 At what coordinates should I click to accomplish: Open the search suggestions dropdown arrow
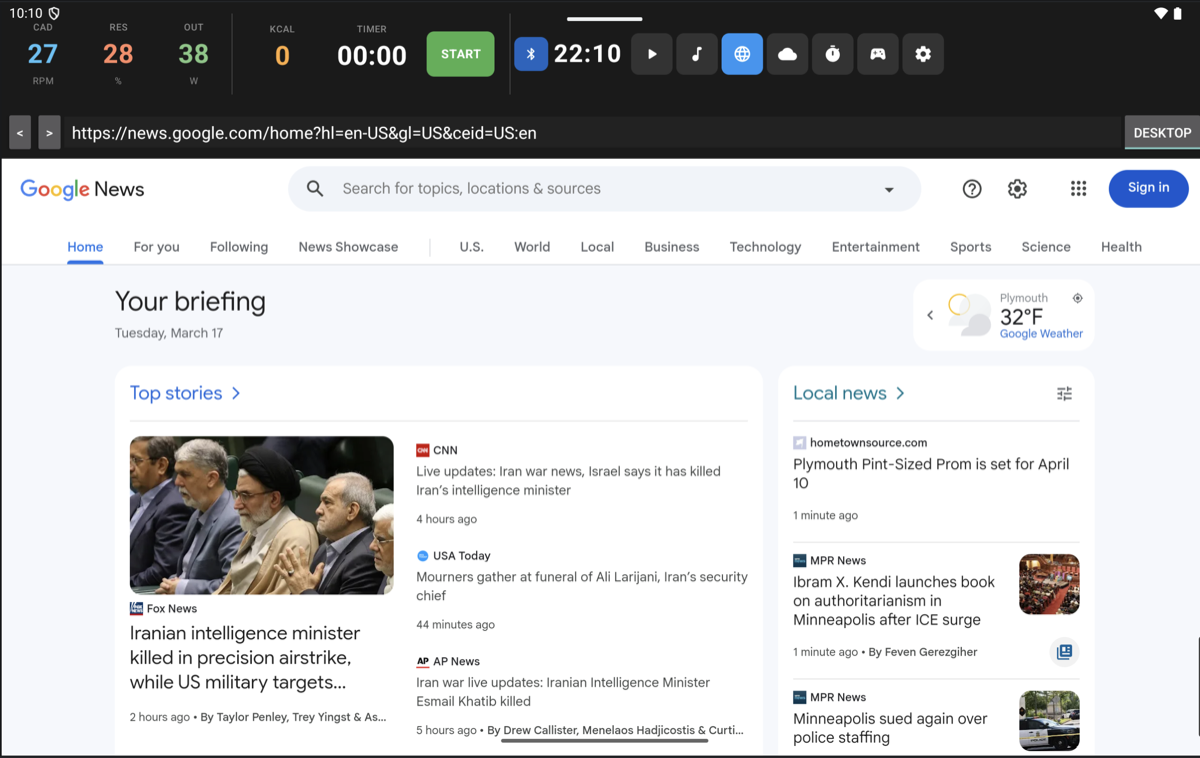pos(888,188)
